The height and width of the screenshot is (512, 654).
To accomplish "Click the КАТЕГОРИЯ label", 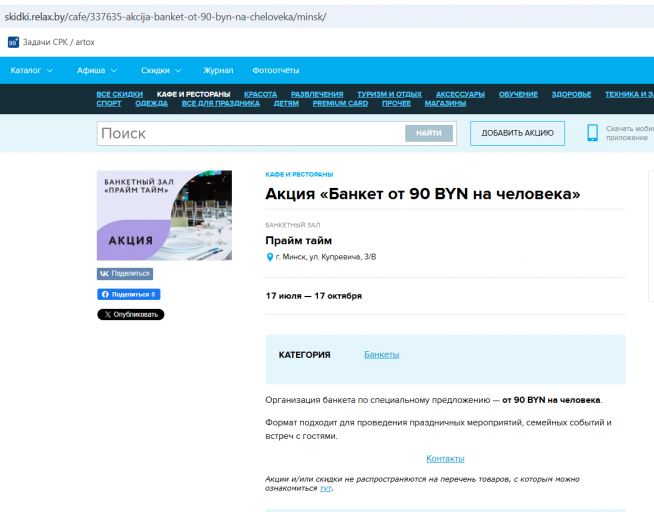I will click(304, 355).
